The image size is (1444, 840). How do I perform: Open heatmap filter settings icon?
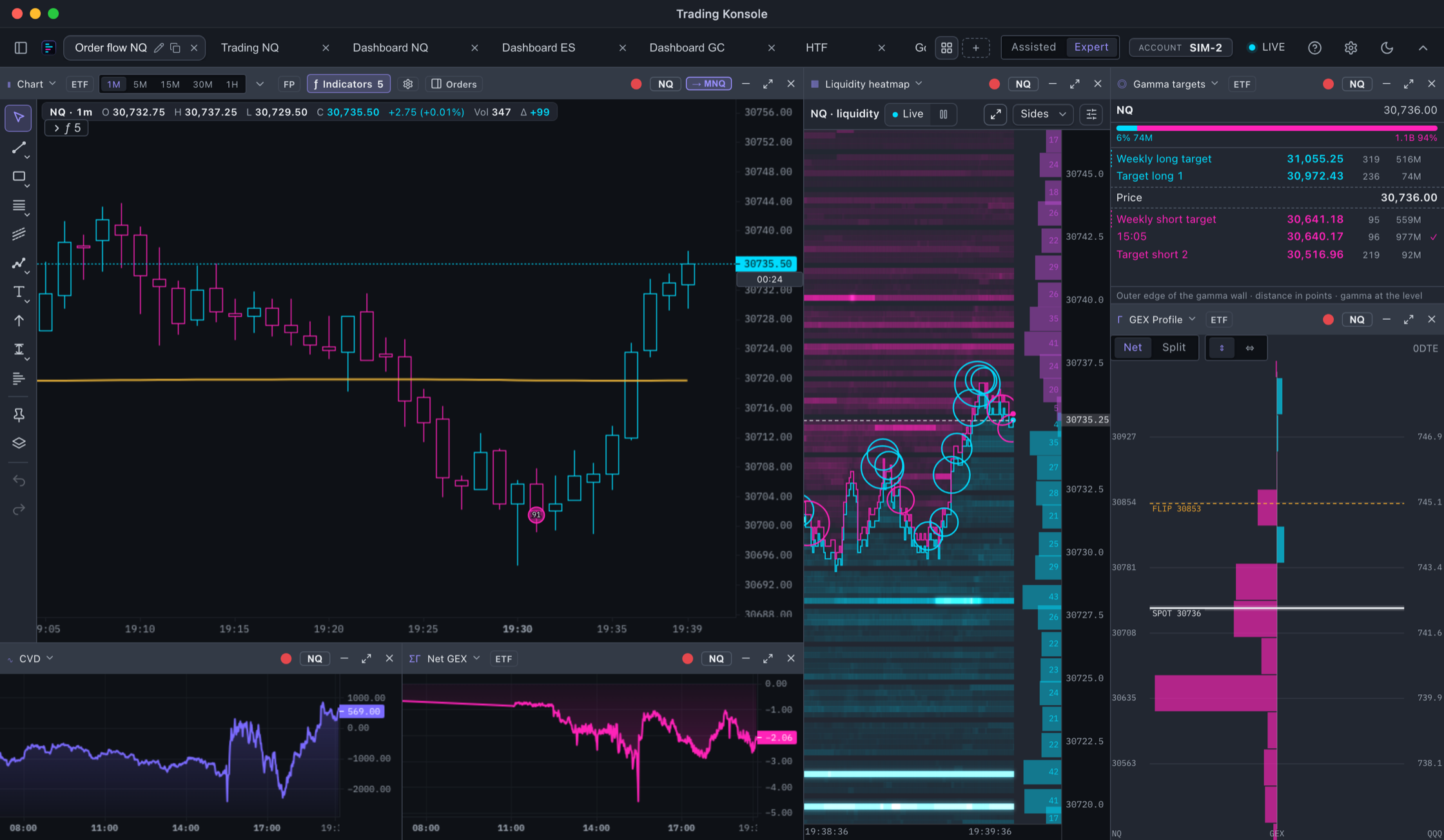click(1091, 114)
